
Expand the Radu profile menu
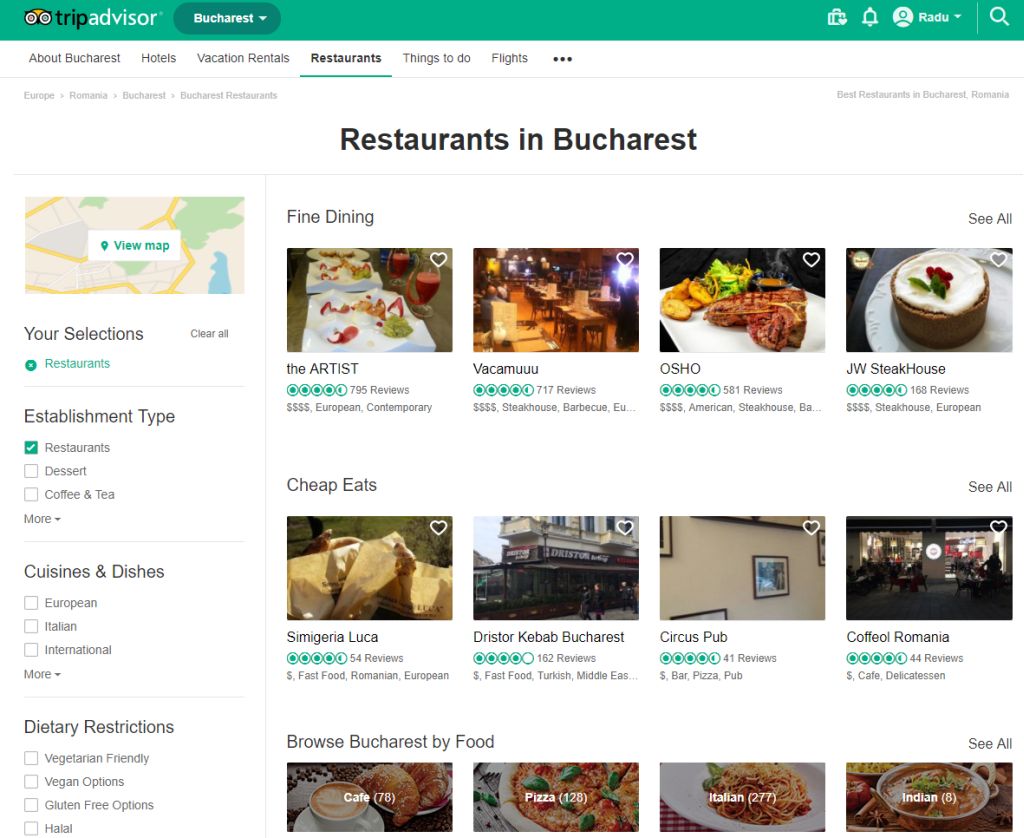point(927,17)
